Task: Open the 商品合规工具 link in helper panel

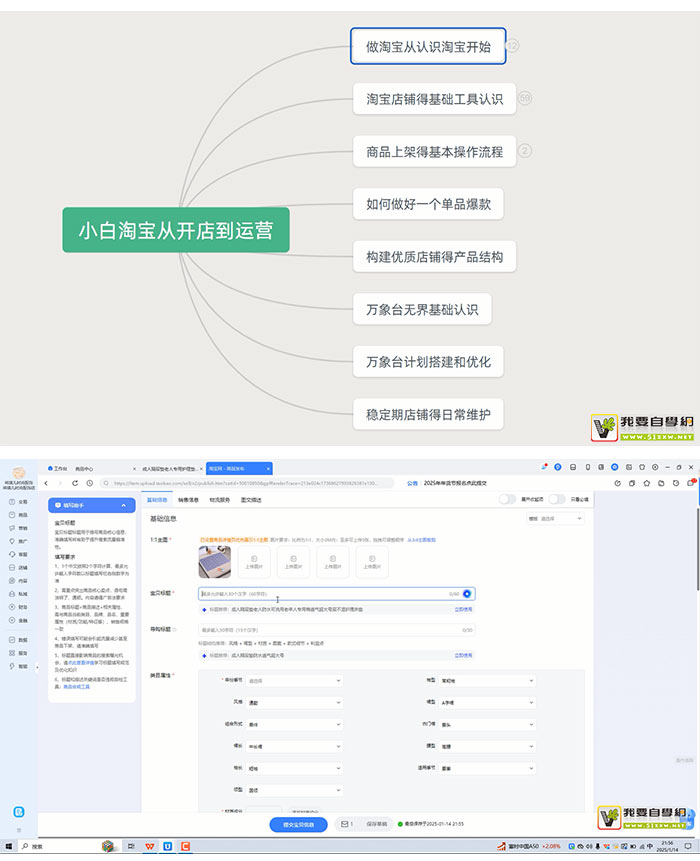Action: pyautogui.click(x=76, y=686)
